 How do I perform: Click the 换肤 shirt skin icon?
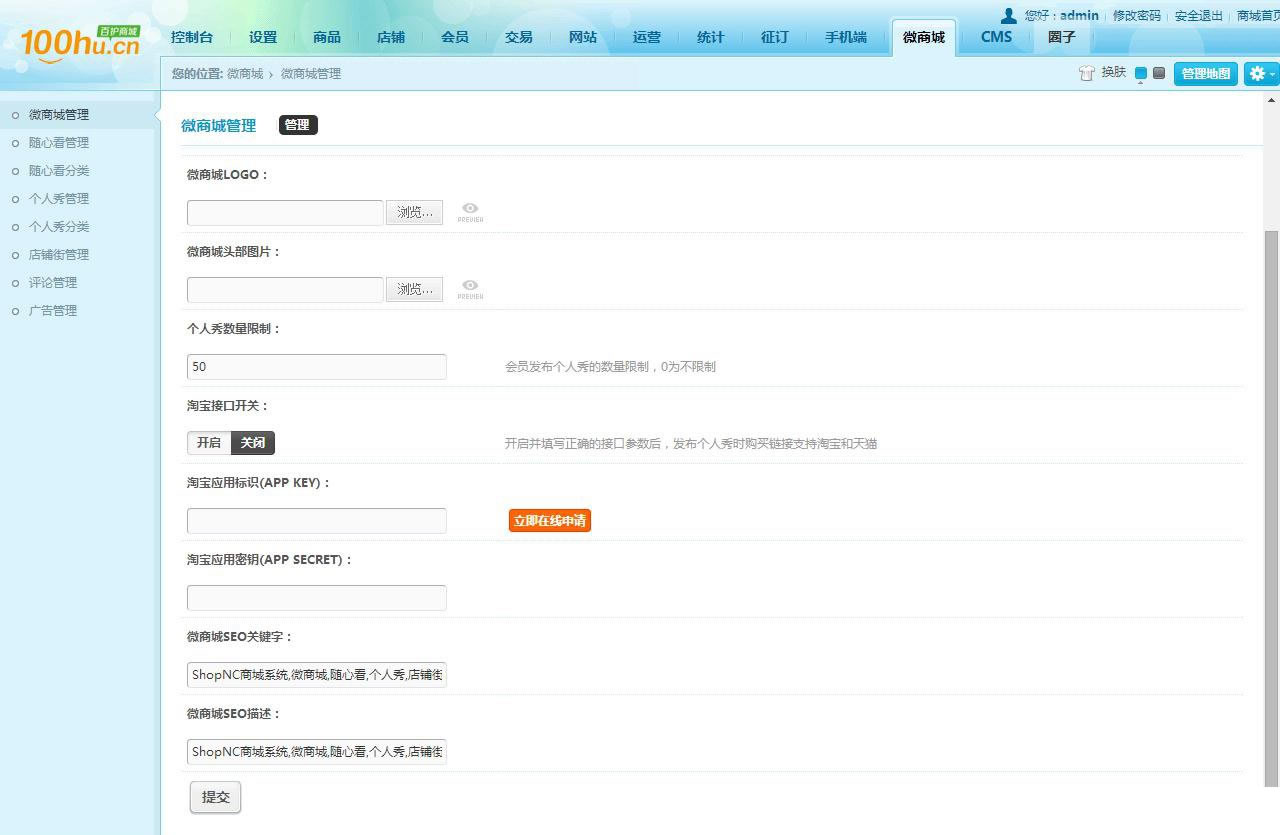[1086, 72]
